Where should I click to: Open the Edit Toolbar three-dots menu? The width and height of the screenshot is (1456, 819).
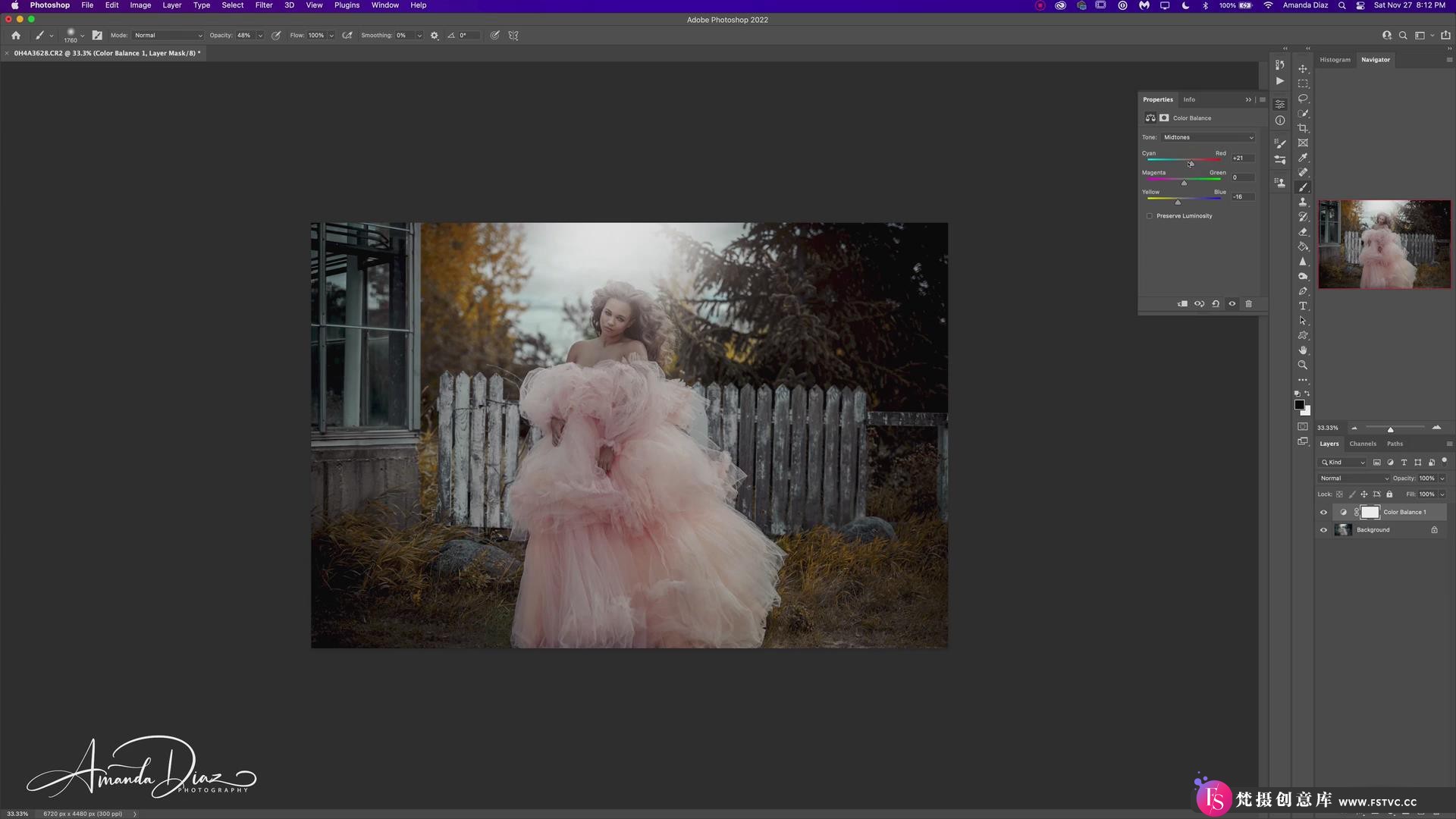(1303, 380)
